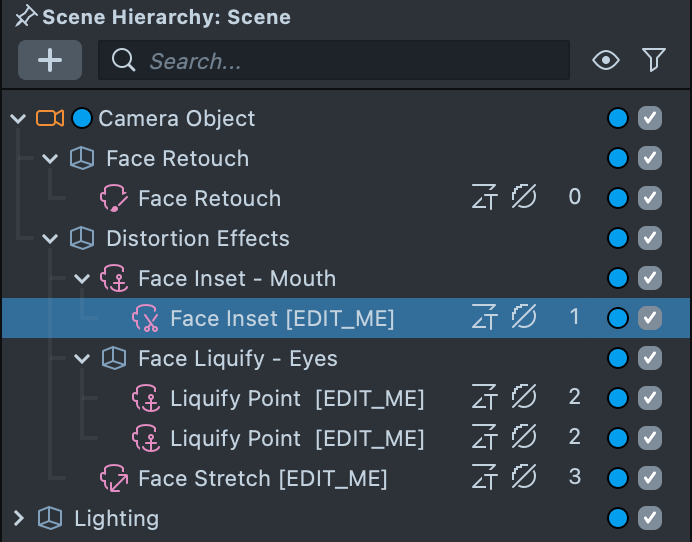Collapse the Camera Object tree node
Screen dimensions: 692x542
click(17, 119)
